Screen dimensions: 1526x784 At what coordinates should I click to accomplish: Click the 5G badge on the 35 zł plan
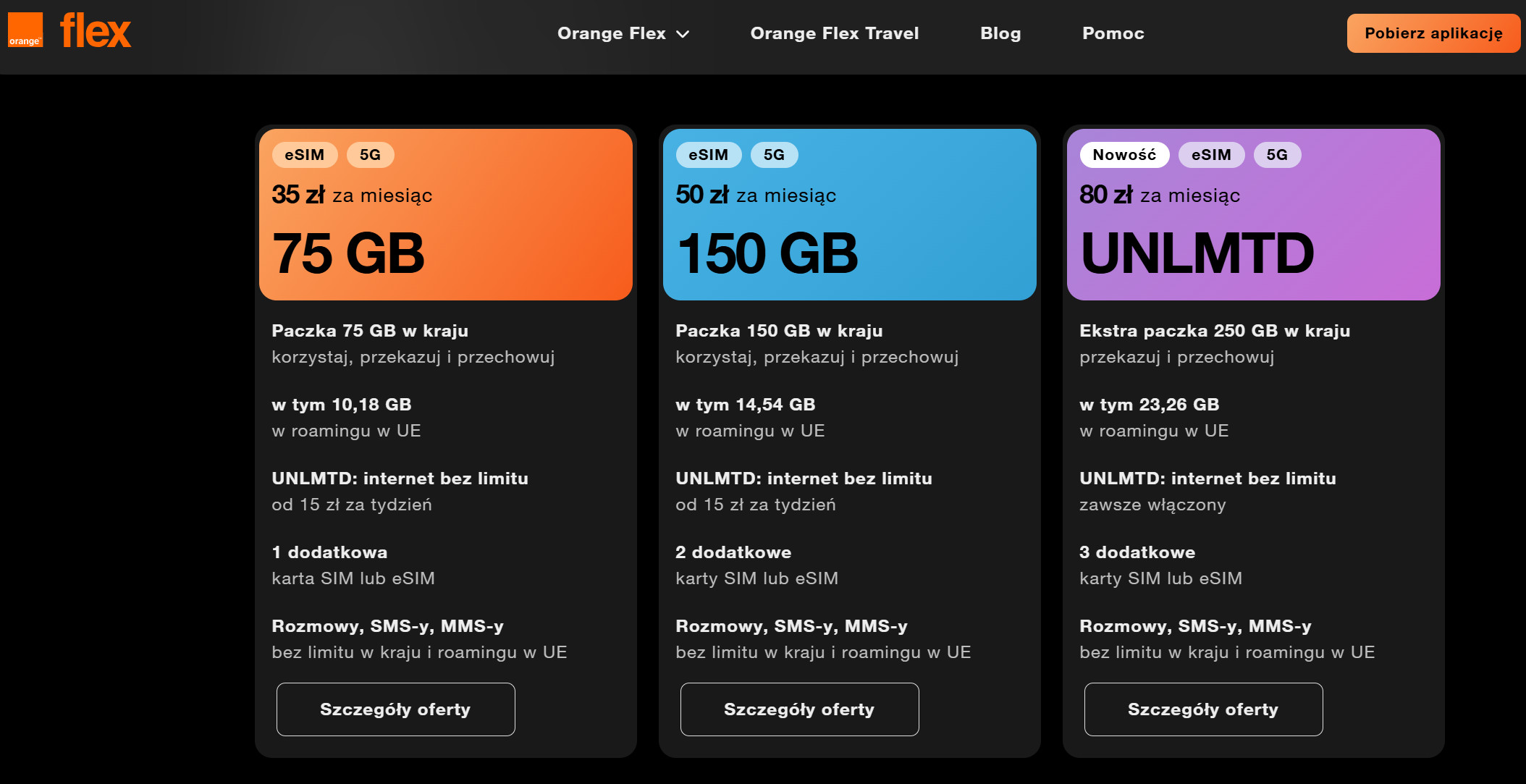pyautogui.click(x=371, y=155)
